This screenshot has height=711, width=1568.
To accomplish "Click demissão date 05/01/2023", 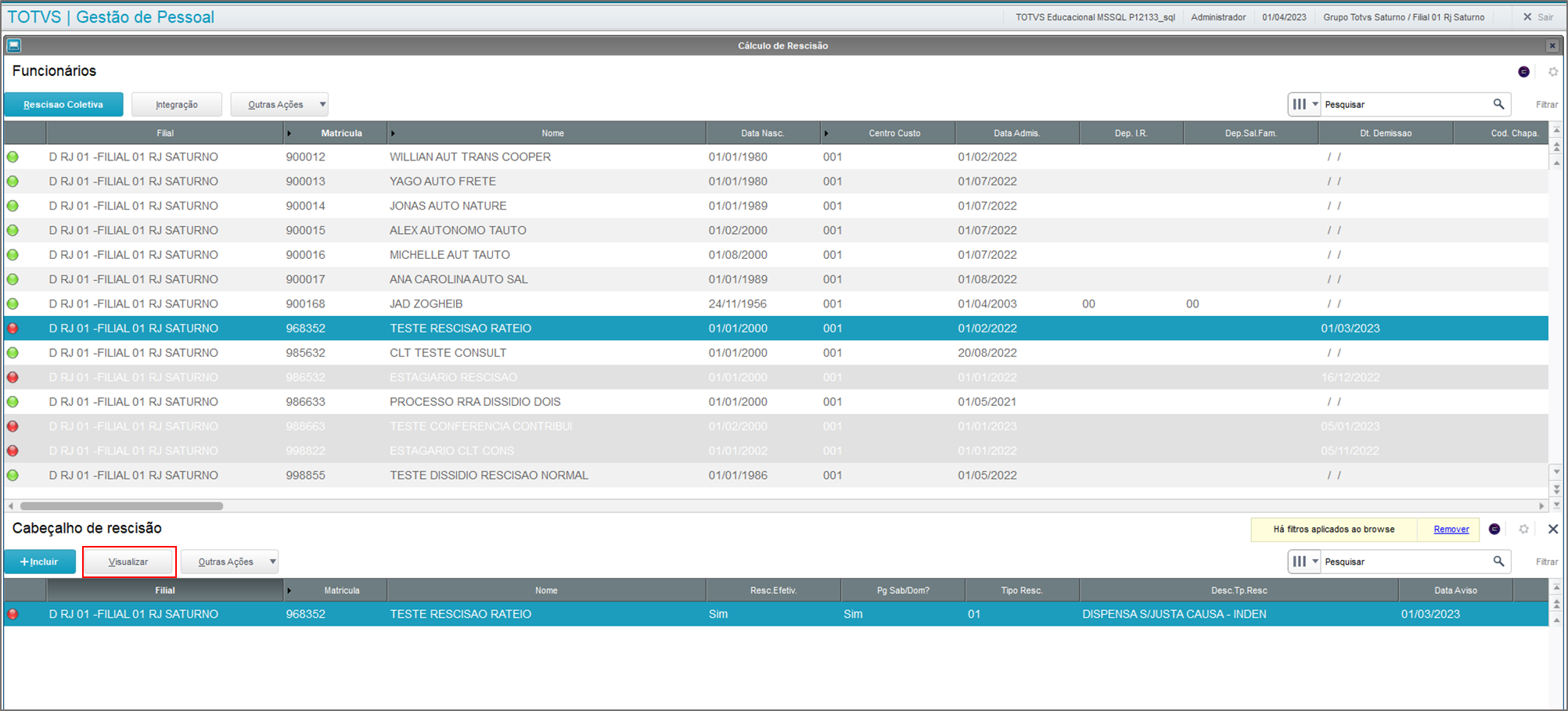I will [x=1350, y=426].
